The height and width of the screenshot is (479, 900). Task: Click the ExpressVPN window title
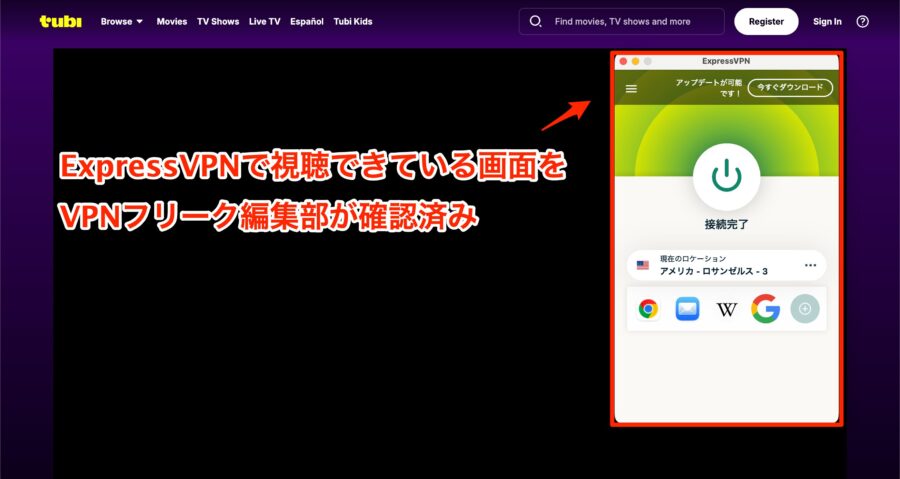coord(726,61)
